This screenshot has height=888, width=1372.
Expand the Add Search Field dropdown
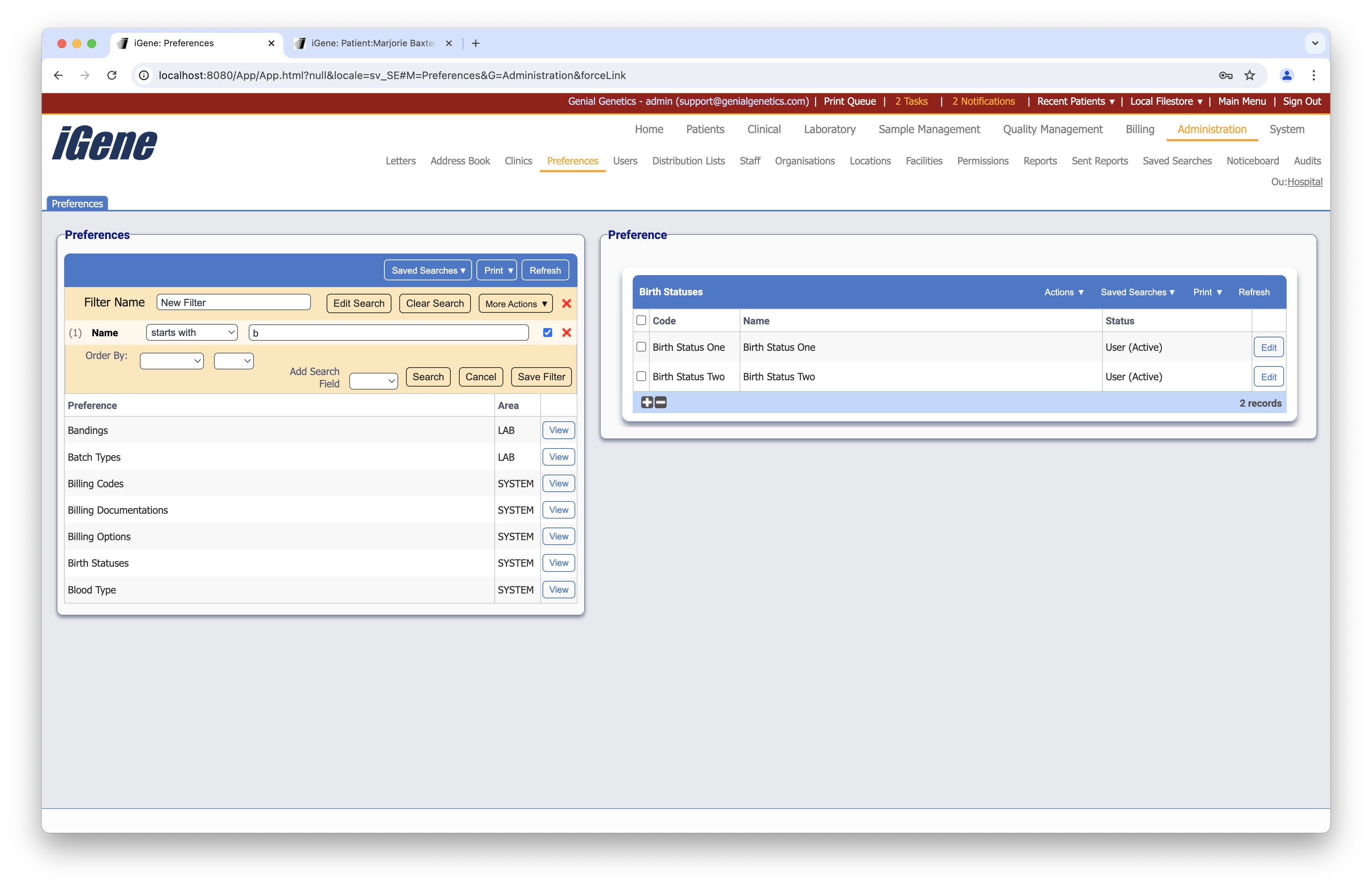[374, 381]
